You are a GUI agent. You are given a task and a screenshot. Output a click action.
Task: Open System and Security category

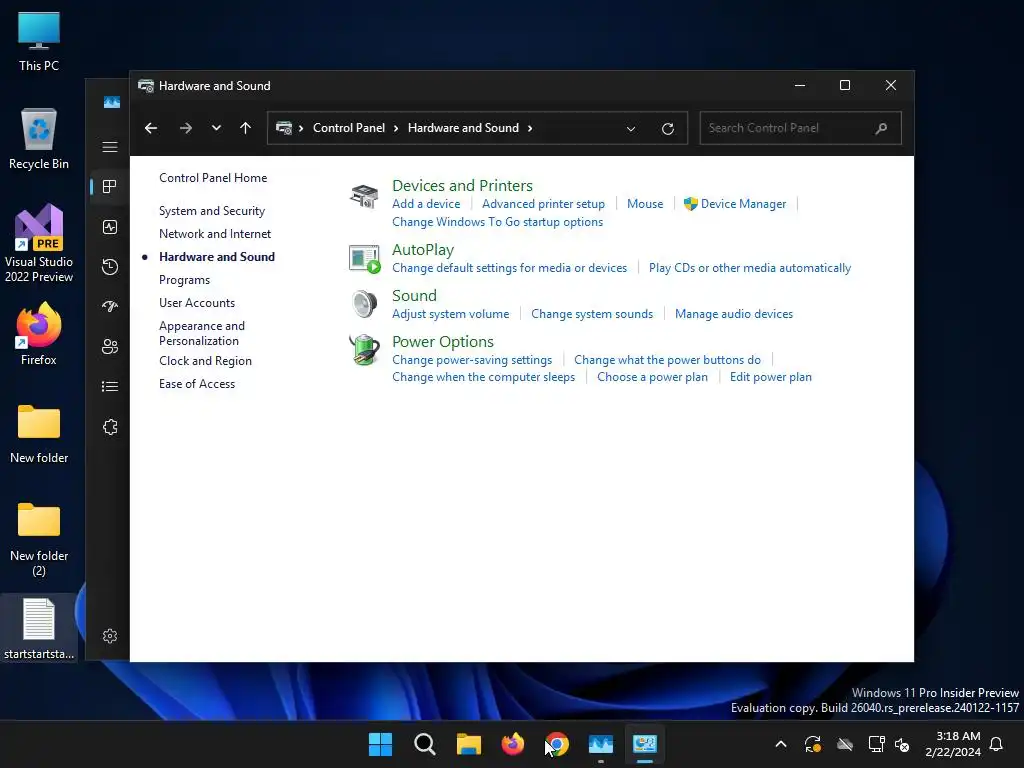pyautogui.click(x=212, y=211)
